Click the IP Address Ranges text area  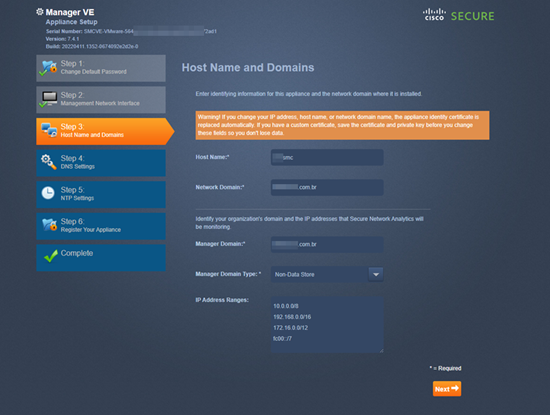tap(327, 324)
